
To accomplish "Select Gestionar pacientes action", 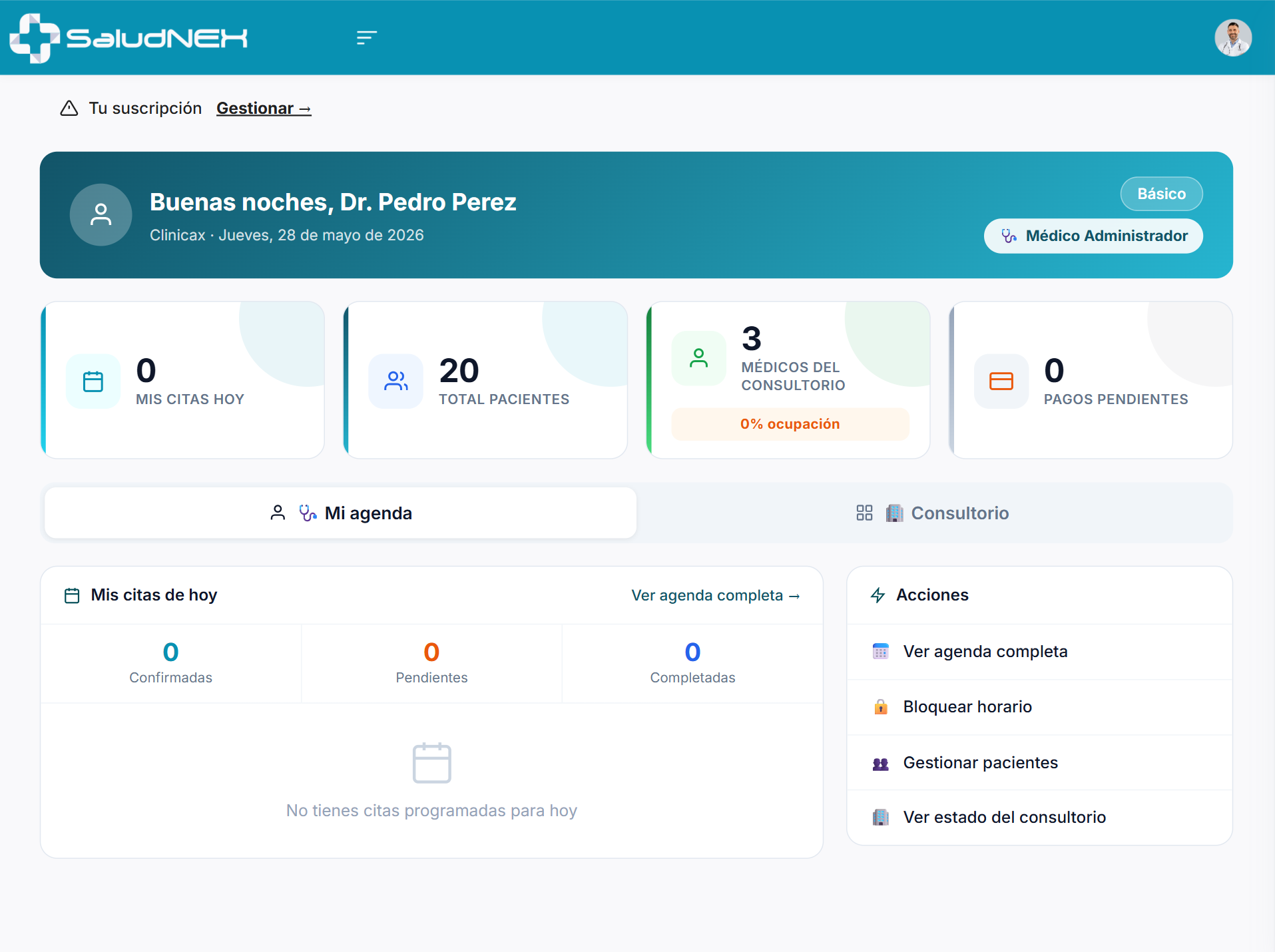I will (x=1039, y=763).
